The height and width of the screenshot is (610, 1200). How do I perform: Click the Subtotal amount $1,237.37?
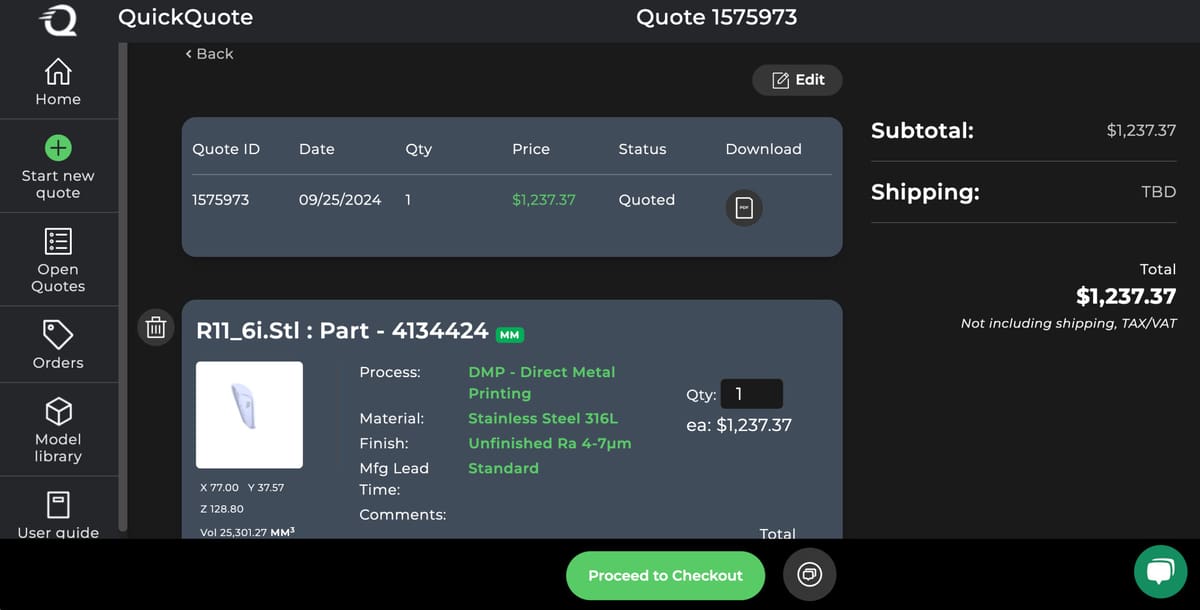pyautogui.click(x=1141, y=130)
